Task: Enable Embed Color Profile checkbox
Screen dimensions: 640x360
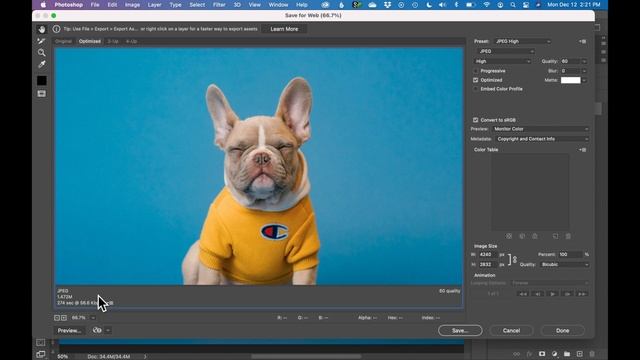Action: click(476, 89)
